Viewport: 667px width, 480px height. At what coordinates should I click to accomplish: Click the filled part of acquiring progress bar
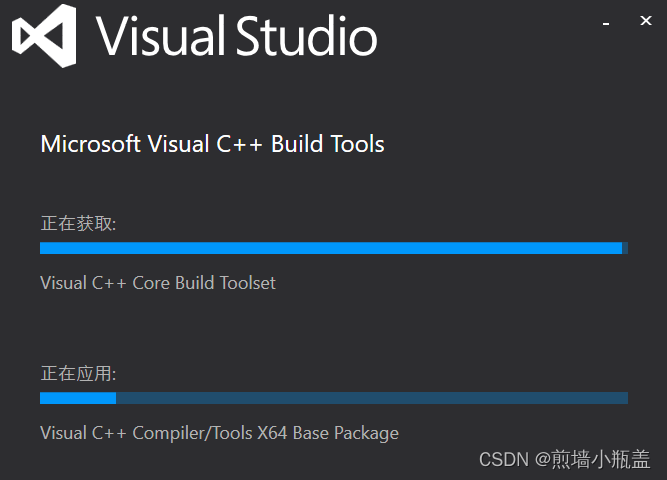[331, 248]
